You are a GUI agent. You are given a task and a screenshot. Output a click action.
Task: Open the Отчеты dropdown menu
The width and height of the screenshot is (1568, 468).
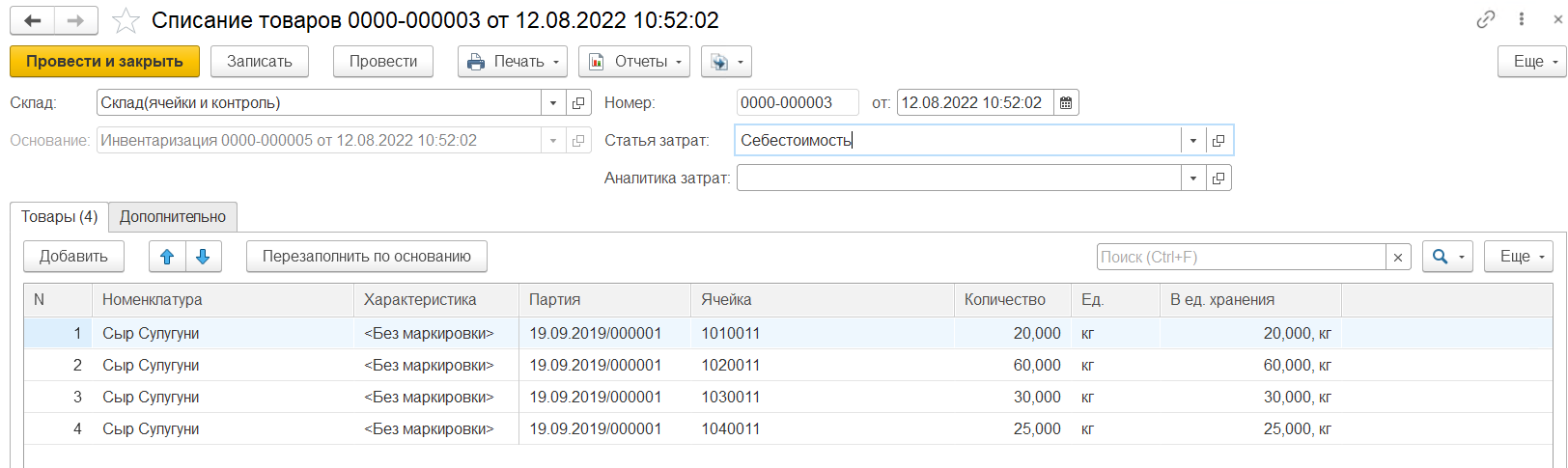click(x=633, y=62)
